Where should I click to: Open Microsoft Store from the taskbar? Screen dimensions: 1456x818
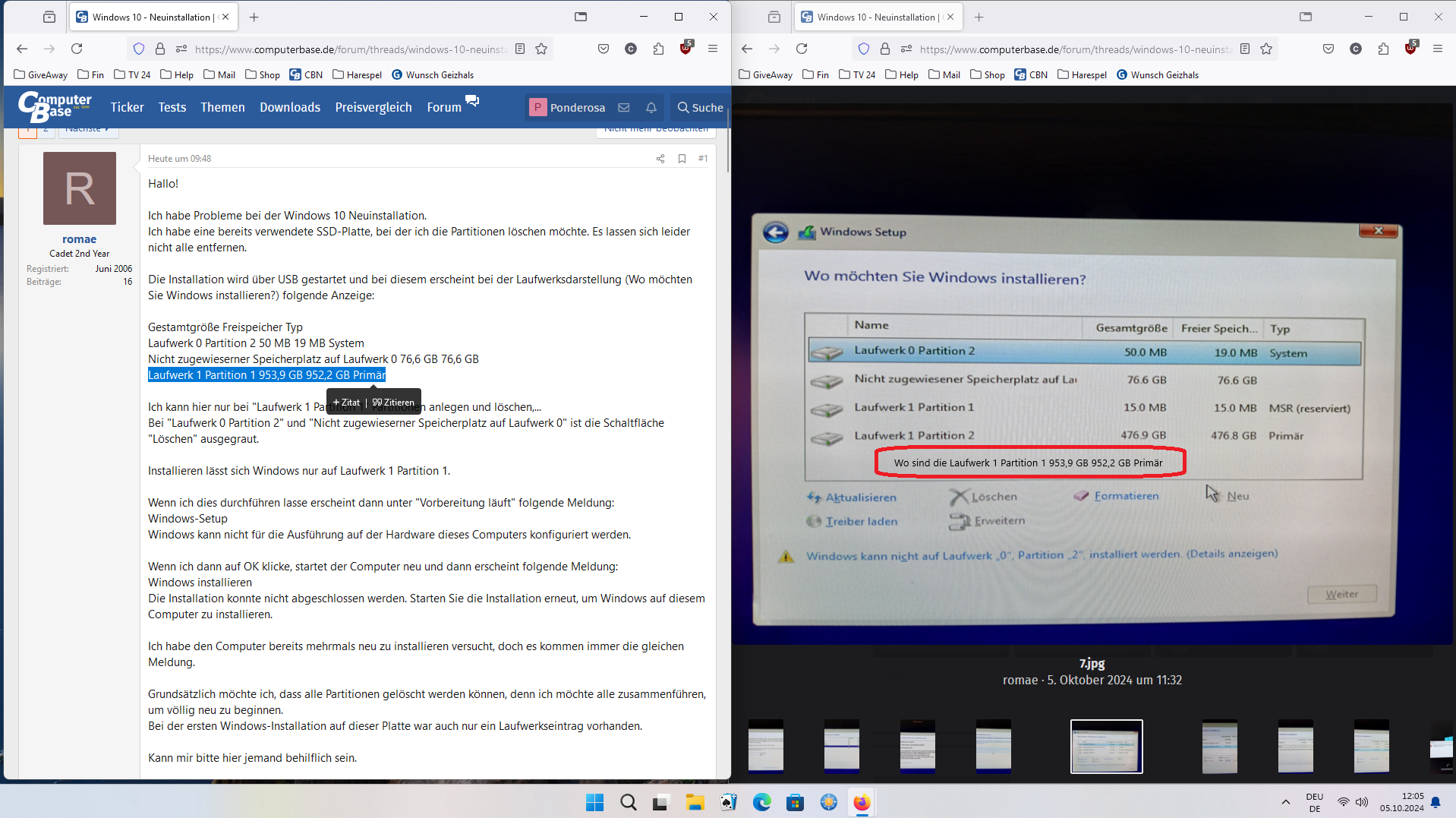[795, 802]
